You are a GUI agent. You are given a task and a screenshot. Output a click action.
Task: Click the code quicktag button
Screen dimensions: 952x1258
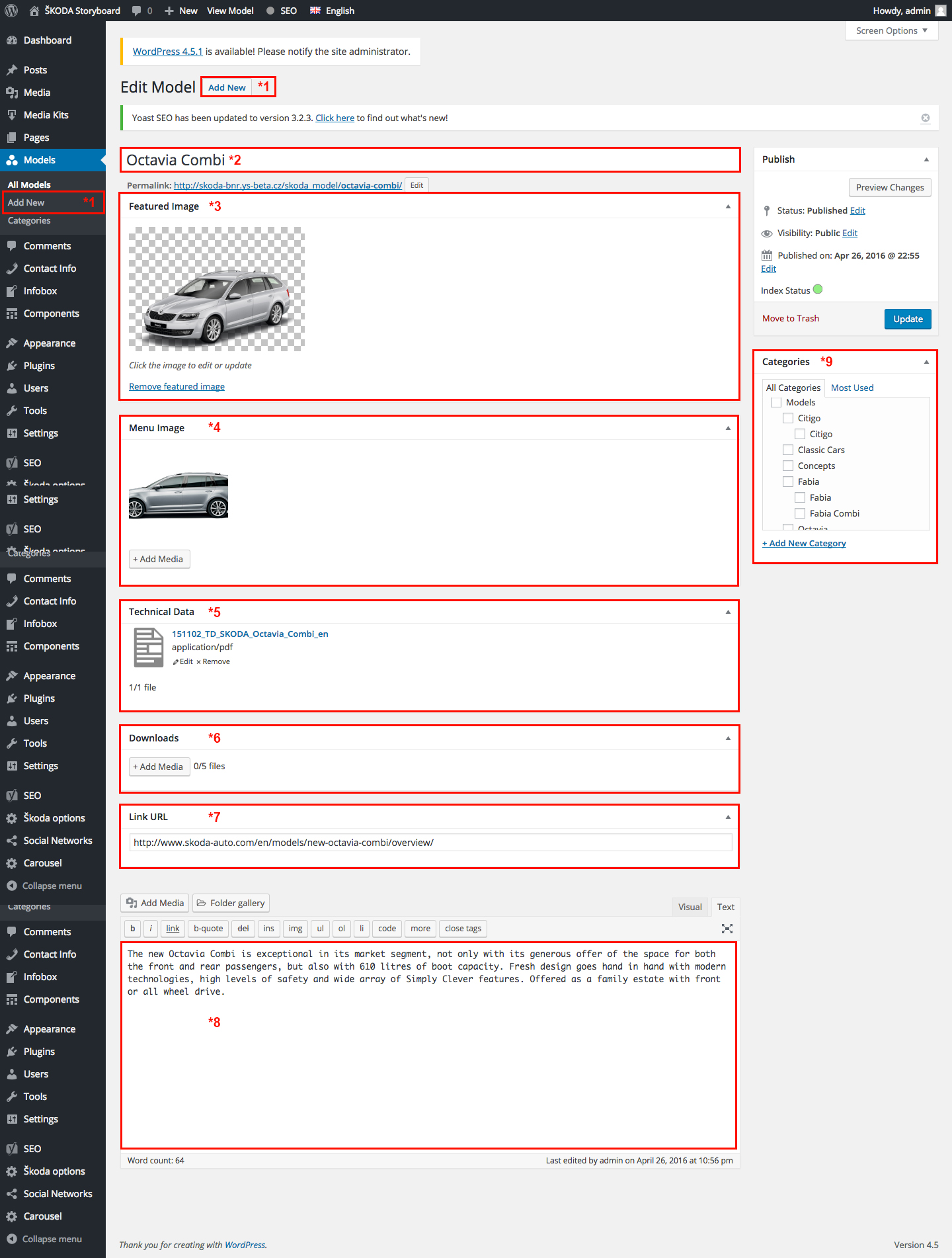coord(387,929)
